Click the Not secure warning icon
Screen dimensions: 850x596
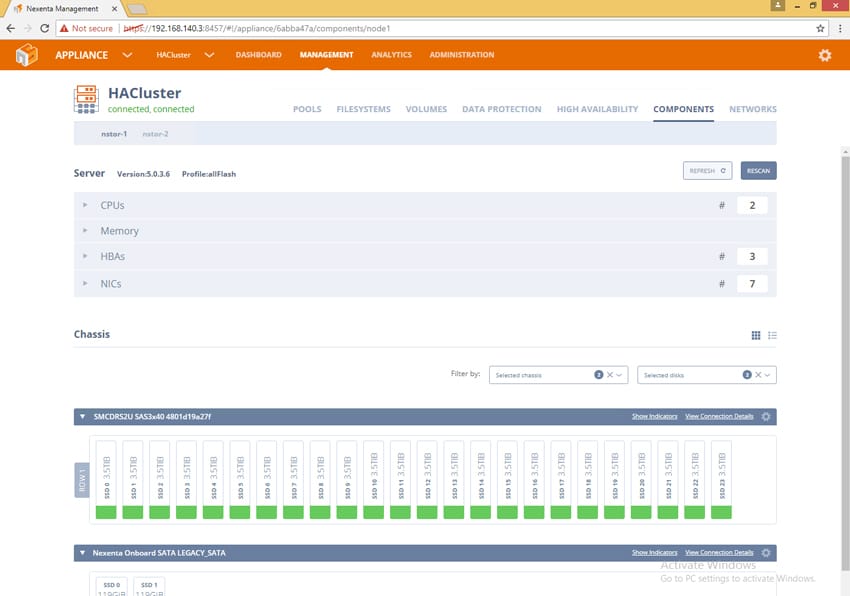point(64,28)
